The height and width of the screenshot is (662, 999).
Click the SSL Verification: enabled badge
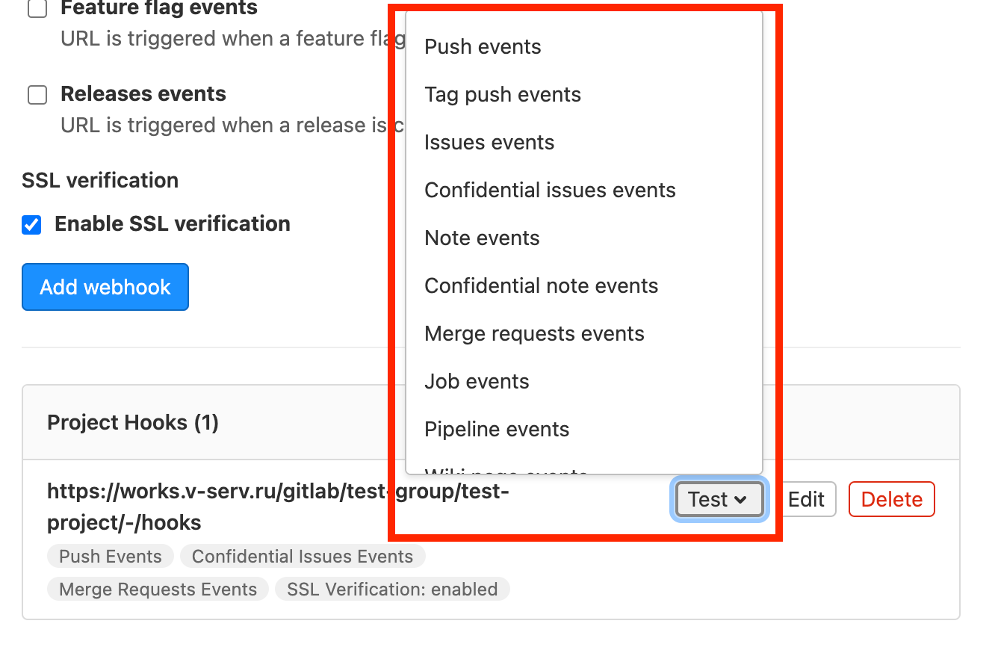click(x=392, y=589)
